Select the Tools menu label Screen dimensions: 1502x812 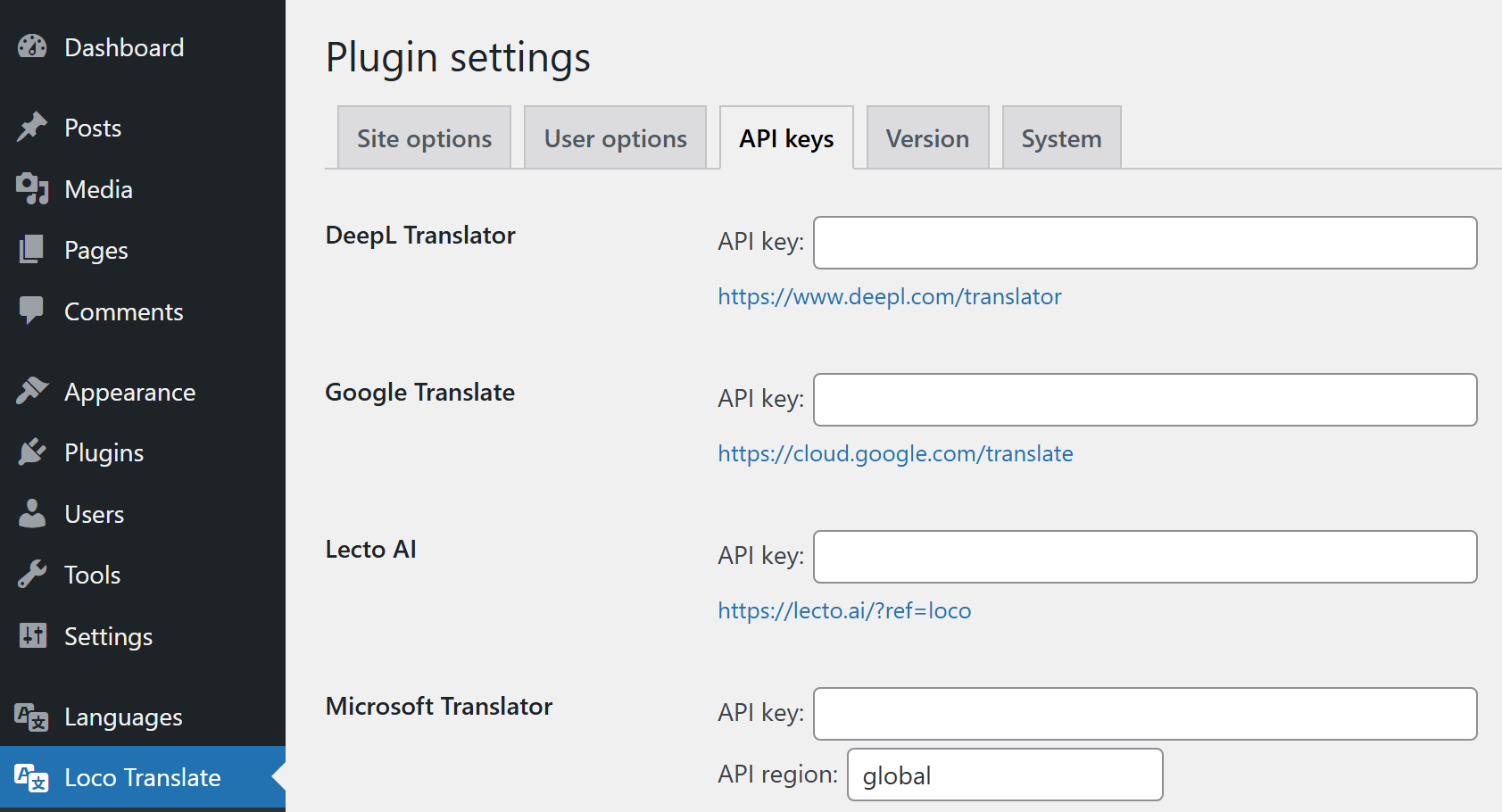click(93, 575)
